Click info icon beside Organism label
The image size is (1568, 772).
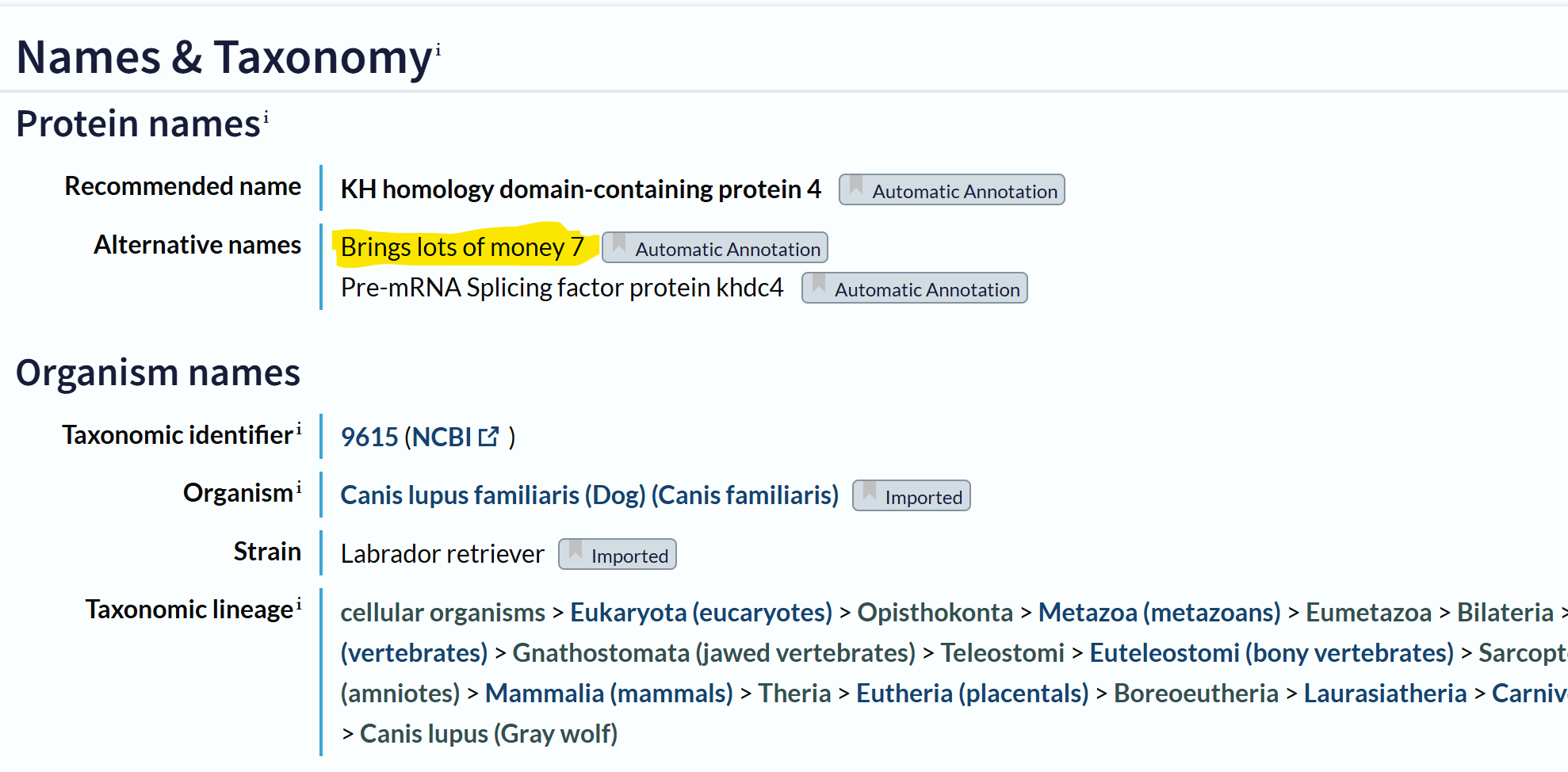(299, 487)
